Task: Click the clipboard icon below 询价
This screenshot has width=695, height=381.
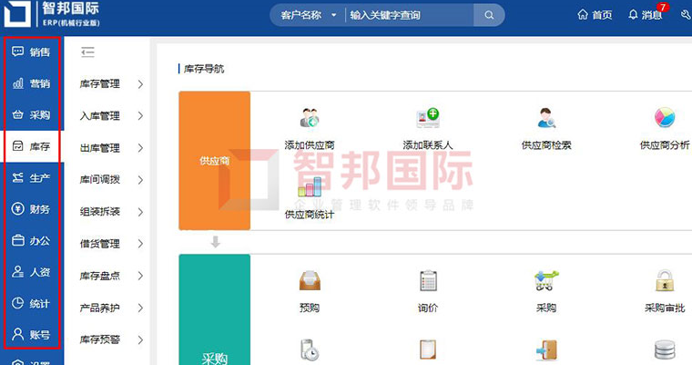Action: pos(428,350)
